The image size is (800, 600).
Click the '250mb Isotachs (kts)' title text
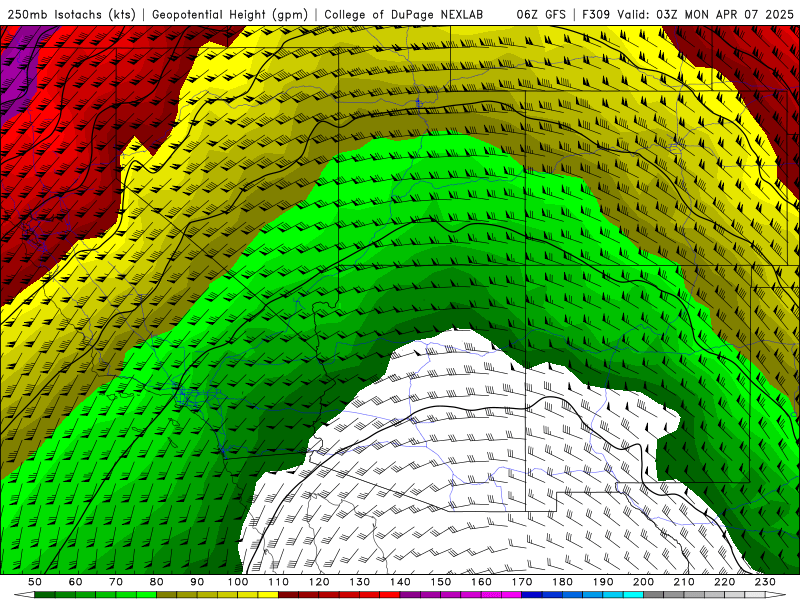pos(71,15)
